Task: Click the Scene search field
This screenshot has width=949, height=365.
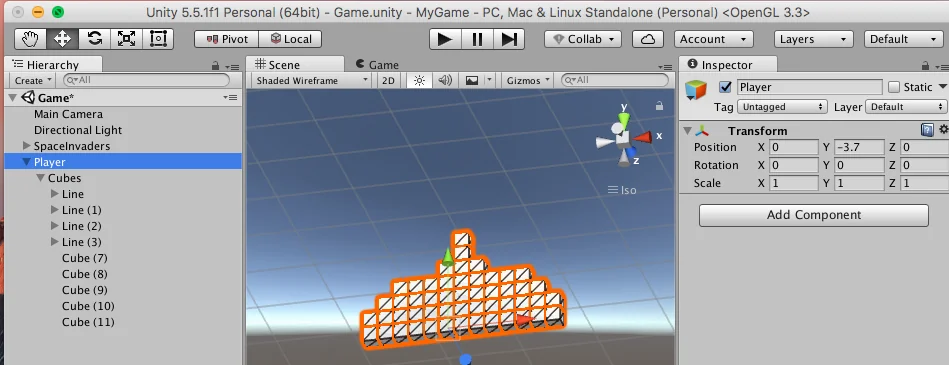Action: tap(614, 80)
